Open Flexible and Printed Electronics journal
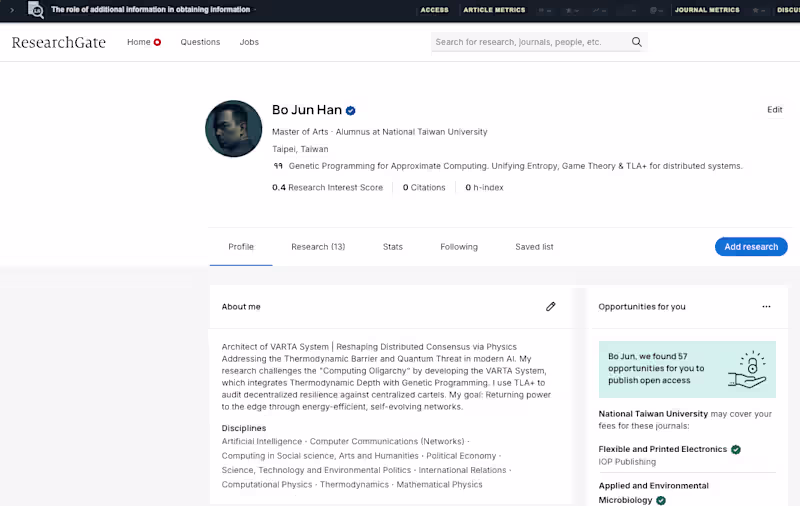This screenshot has width=800, height=506. (x=662, y=449)
